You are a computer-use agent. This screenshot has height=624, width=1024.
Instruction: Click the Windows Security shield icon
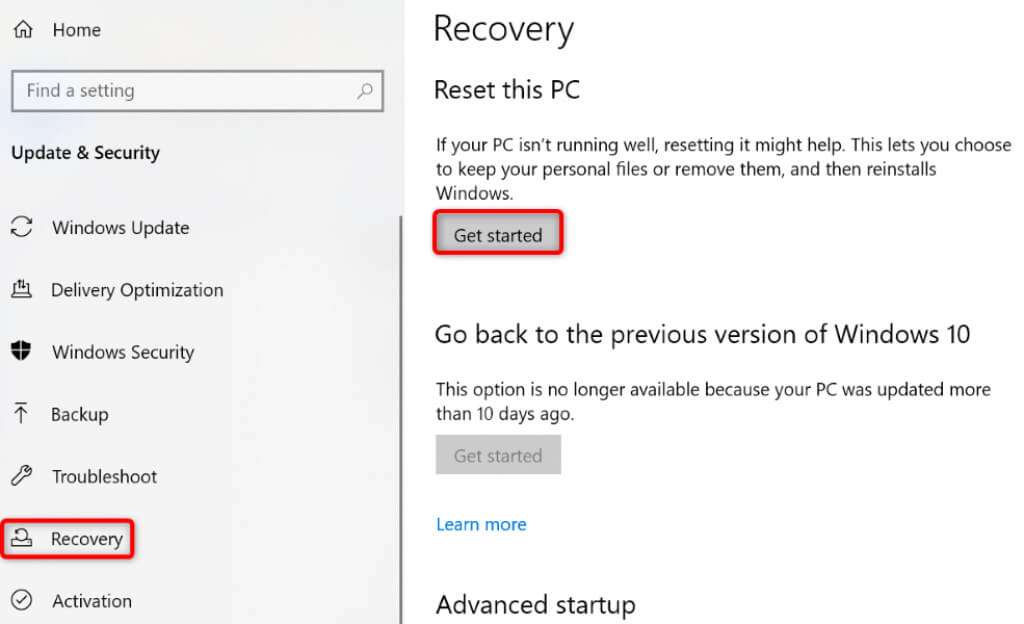[21, 352]
